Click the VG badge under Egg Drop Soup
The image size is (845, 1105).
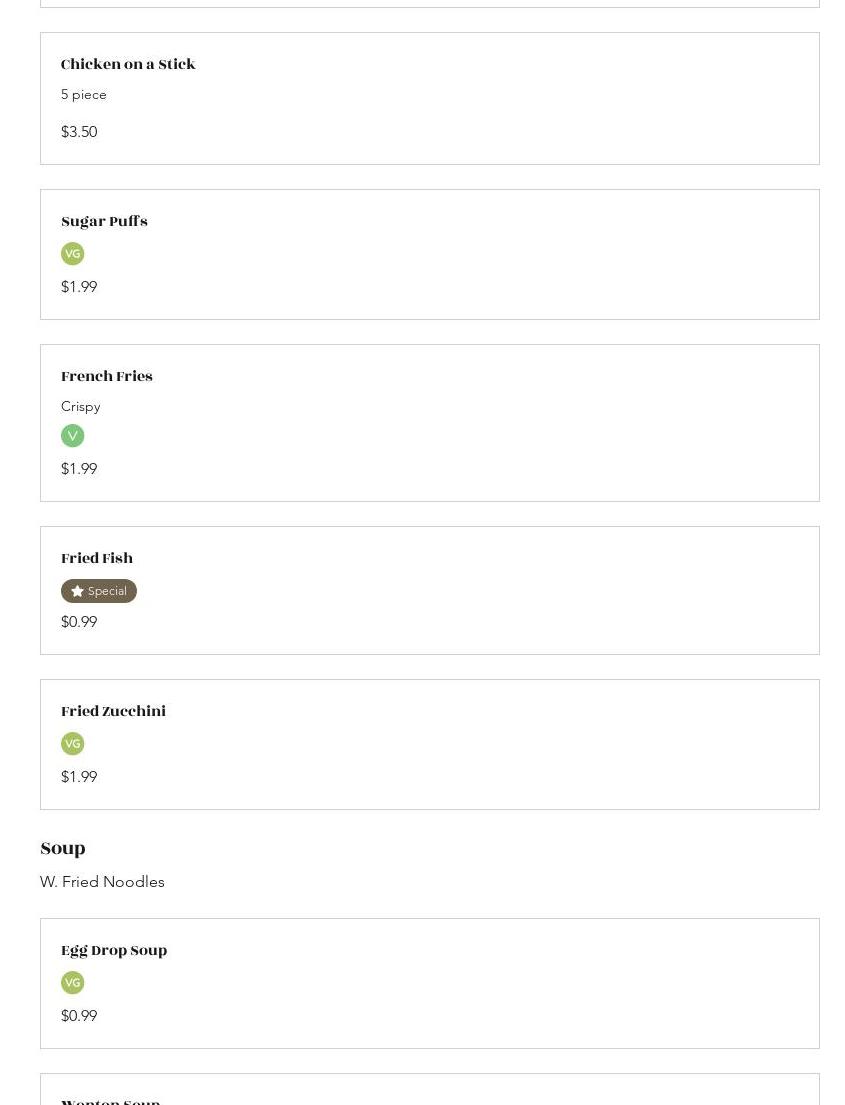(x=72, y=983)
